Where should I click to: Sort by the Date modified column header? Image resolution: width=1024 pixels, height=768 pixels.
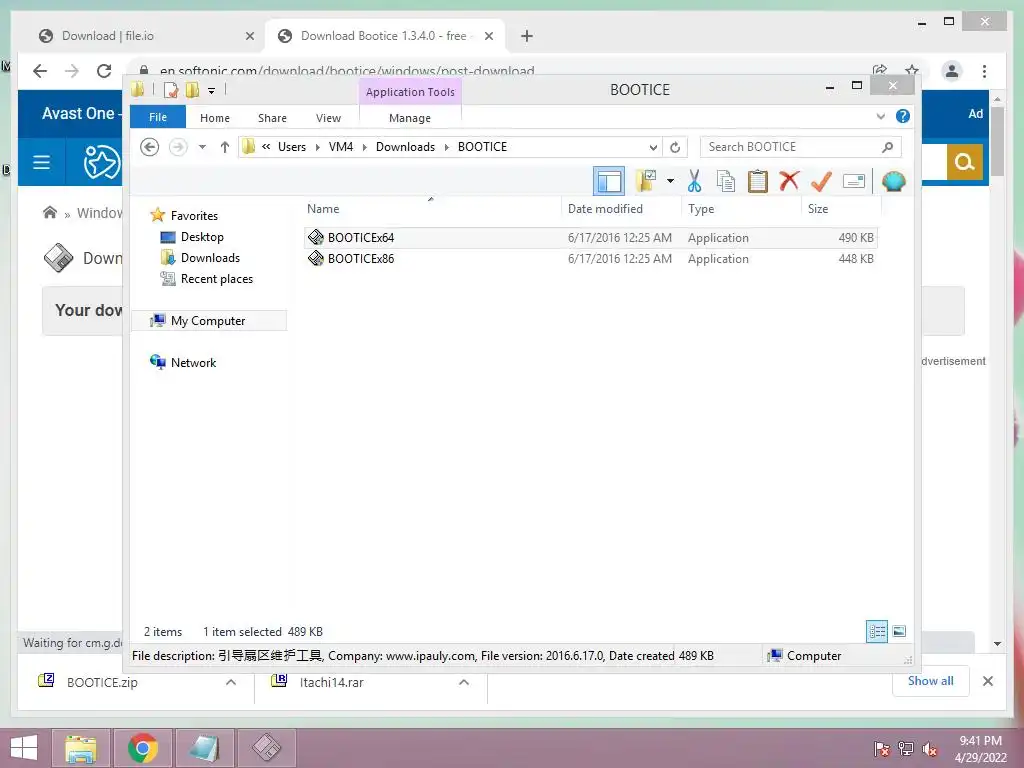(x=620, y=209)
